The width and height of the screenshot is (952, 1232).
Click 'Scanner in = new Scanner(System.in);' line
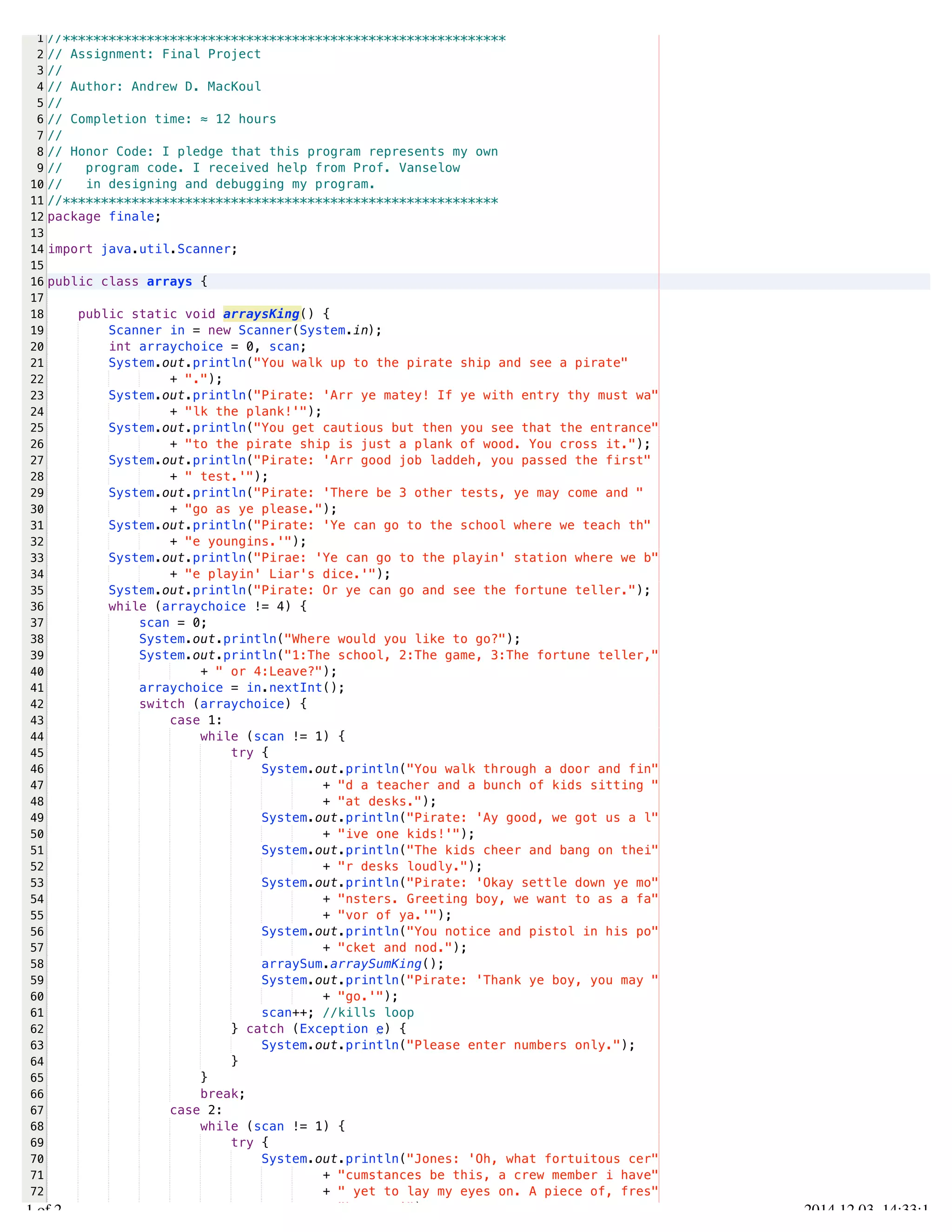[245, 331]
